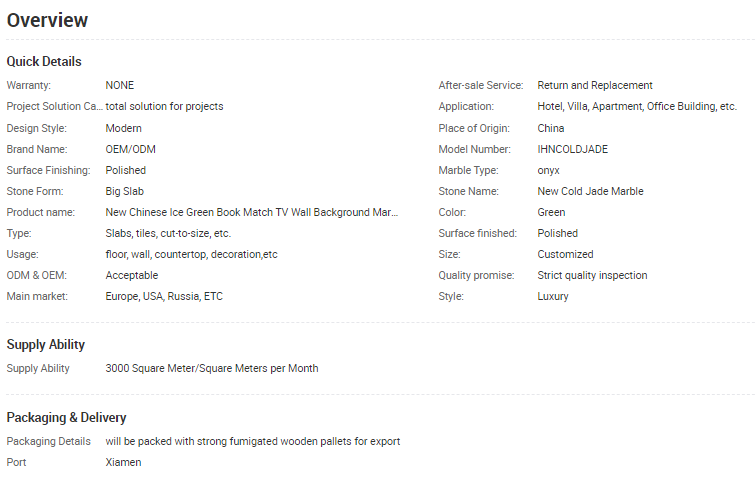This screenshot has width=756, height=480.
Task: Click the Style value Luxury
Action: click(553, 296)
